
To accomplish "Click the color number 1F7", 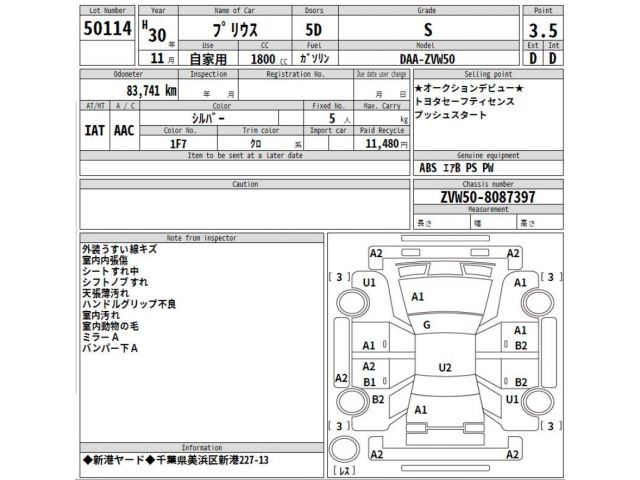I will pos(178,144).
